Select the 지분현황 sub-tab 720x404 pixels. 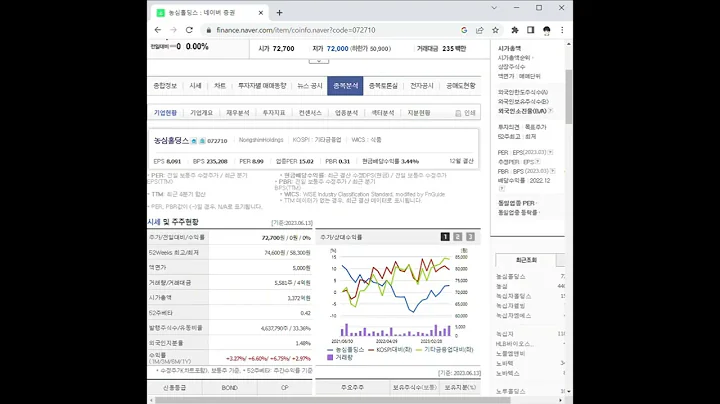coord(419,113)
